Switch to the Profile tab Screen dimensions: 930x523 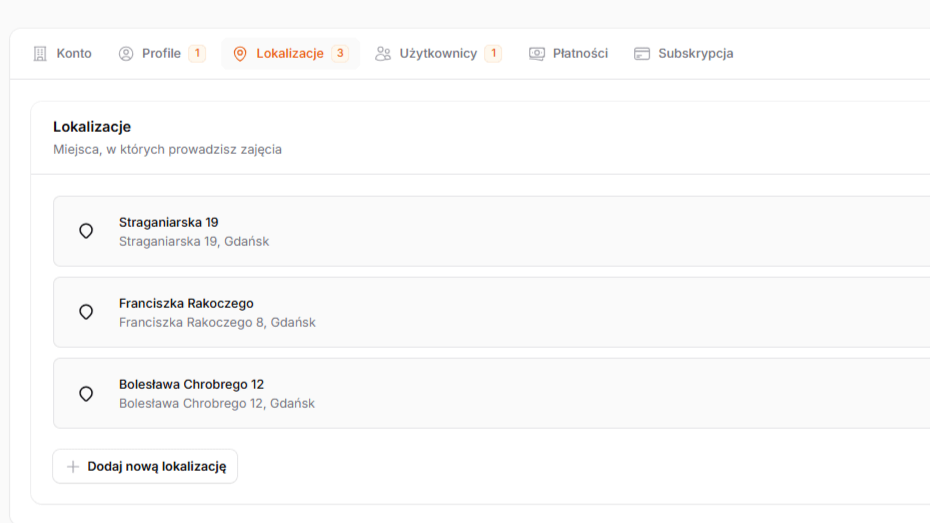161,54
